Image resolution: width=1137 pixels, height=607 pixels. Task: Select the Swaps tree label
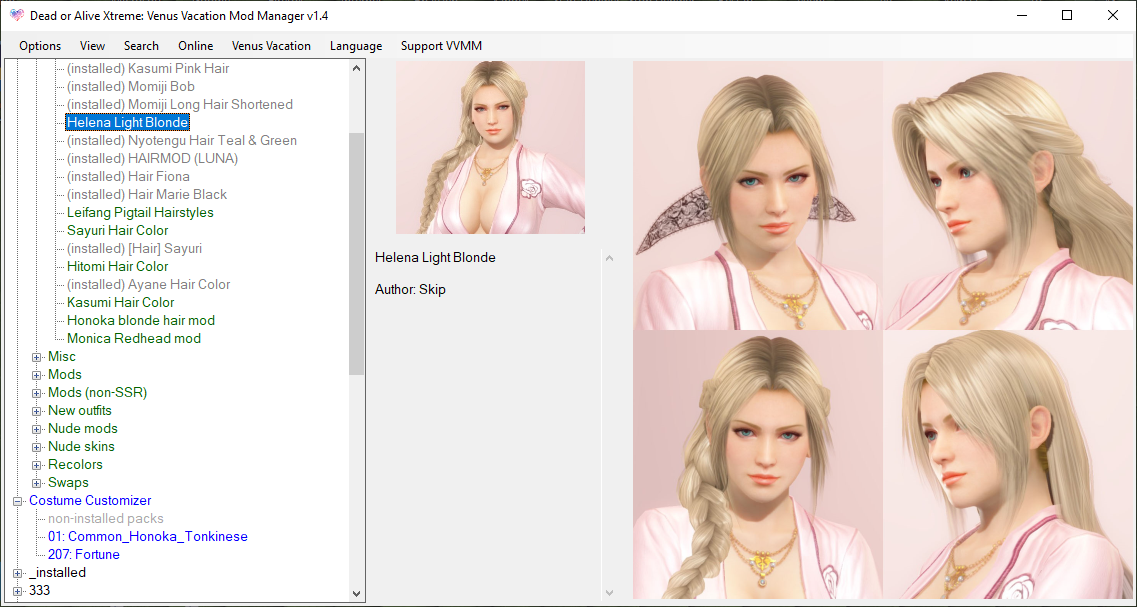click(68, 483)
